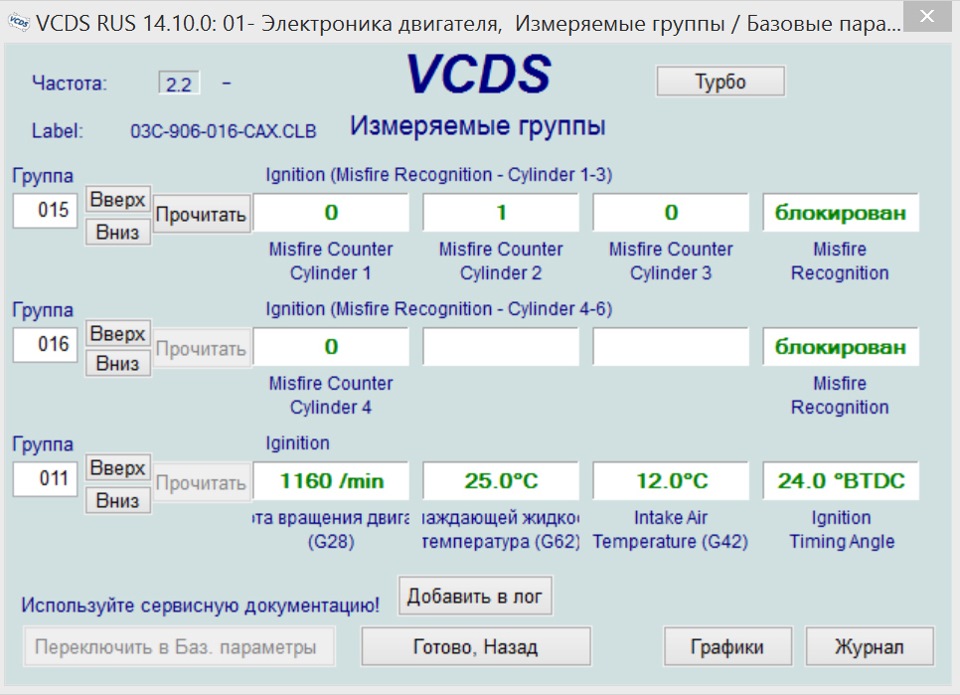Open Журнал button
Viewport: 960px width, 695px height.
(x=869, y=647)
